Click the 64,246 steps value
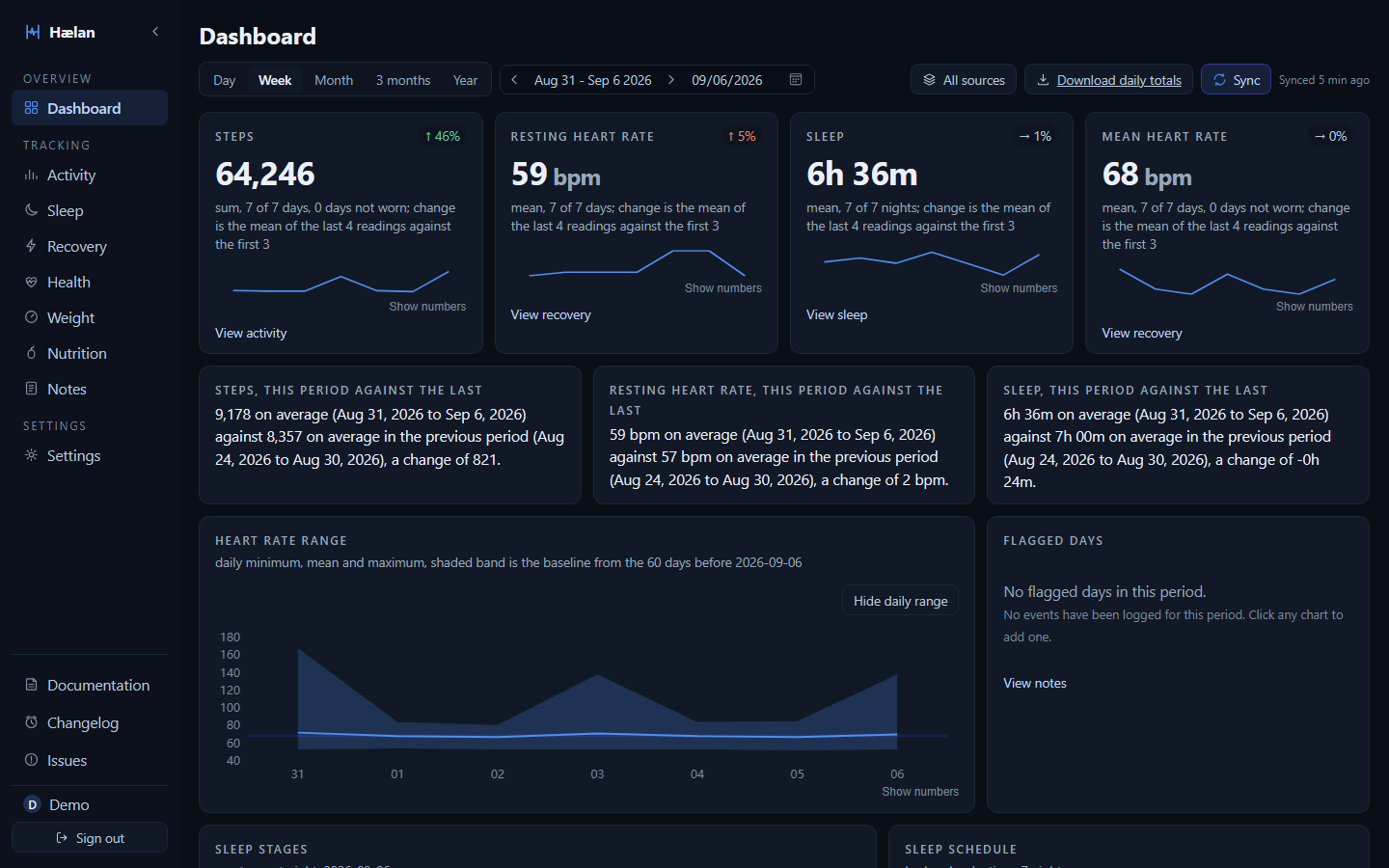Viewport: 1389px width, 868px height. (265, 174)
